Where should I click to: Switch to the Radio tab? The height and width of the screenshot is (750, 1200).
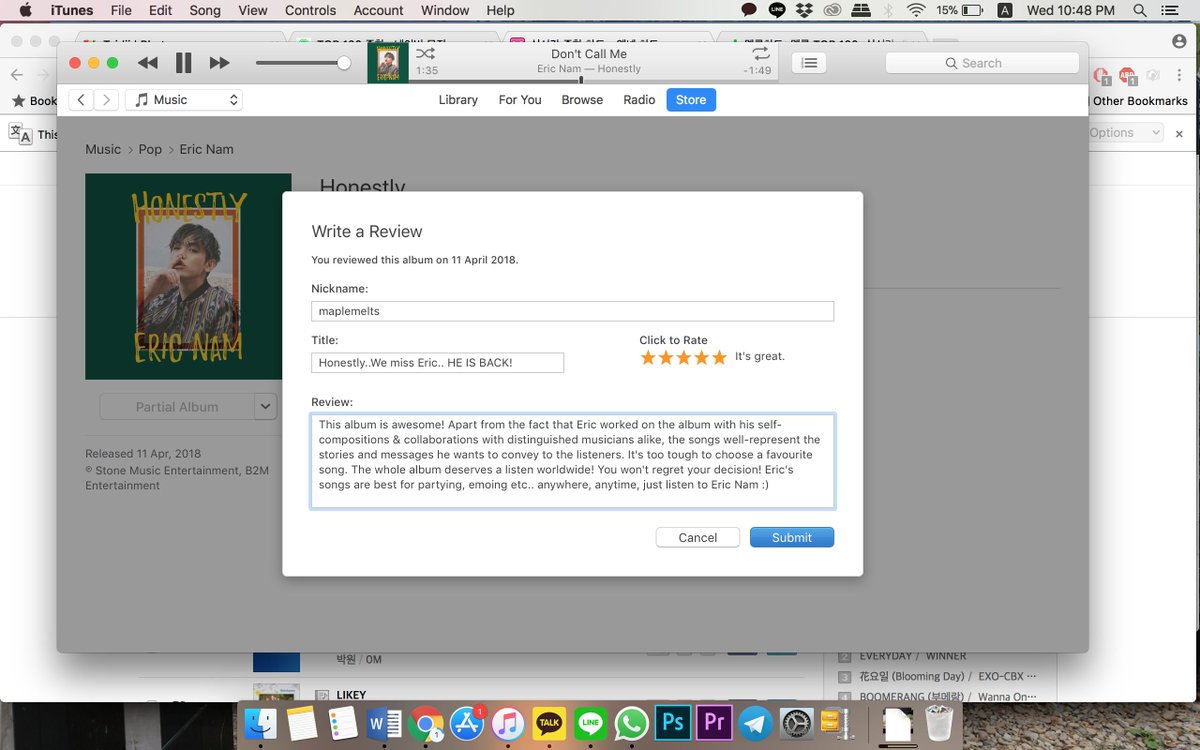[639, 100]
